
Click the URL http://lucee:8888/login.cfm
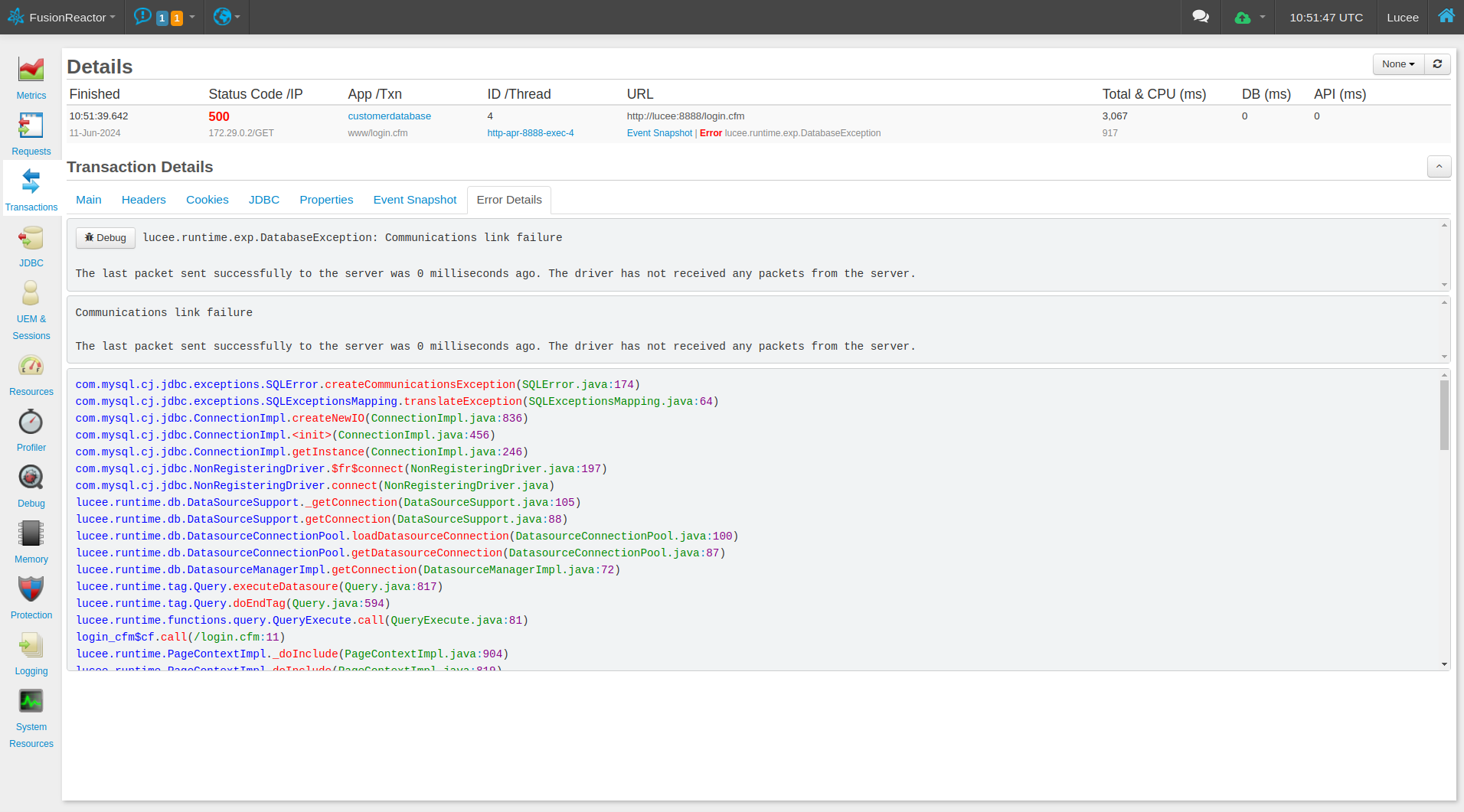point(685,116)
